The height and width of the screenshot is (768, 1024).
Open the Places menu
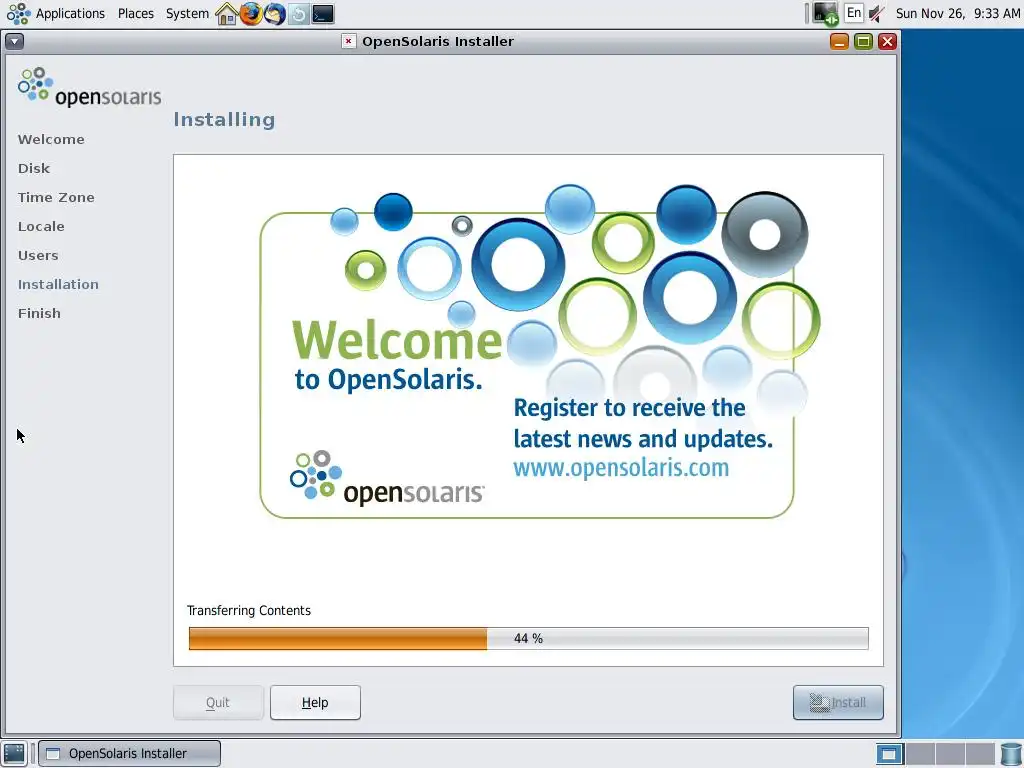pos(136,14)
